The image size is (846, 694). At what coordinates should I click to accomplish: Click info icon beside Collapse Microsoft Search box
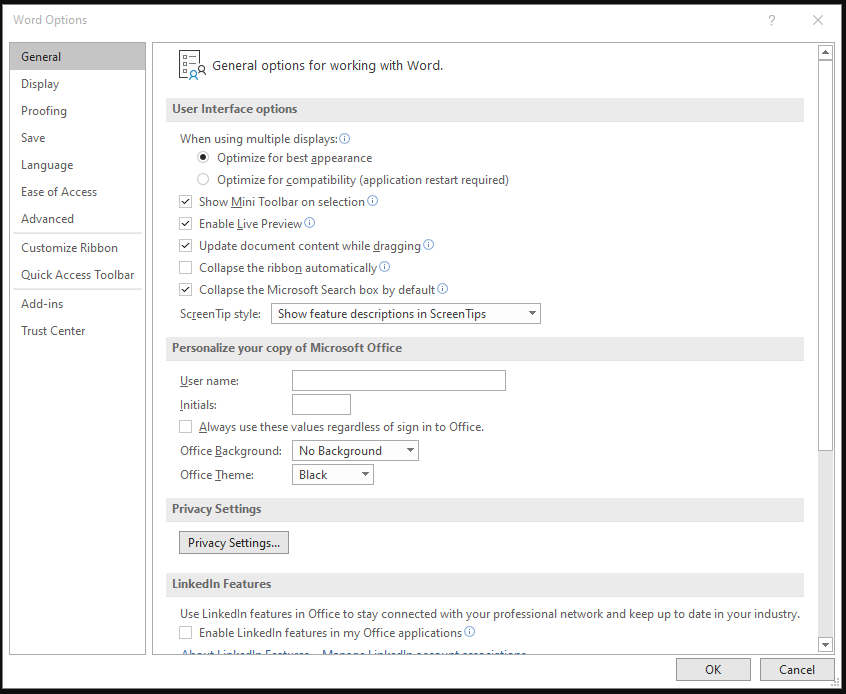click(x=443, y=289)
